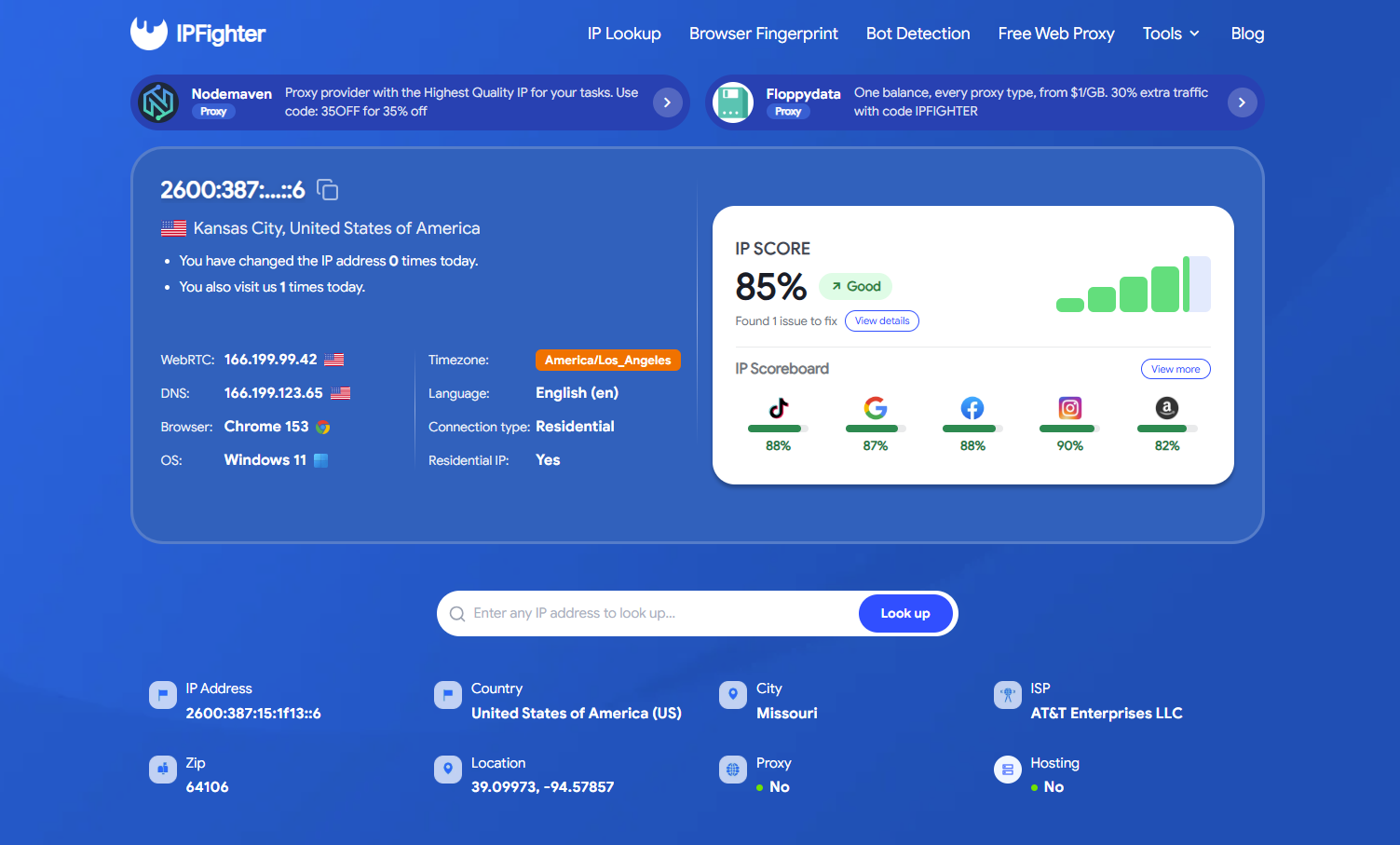Click the Proxy globe icon

click(x=733, y=770)
